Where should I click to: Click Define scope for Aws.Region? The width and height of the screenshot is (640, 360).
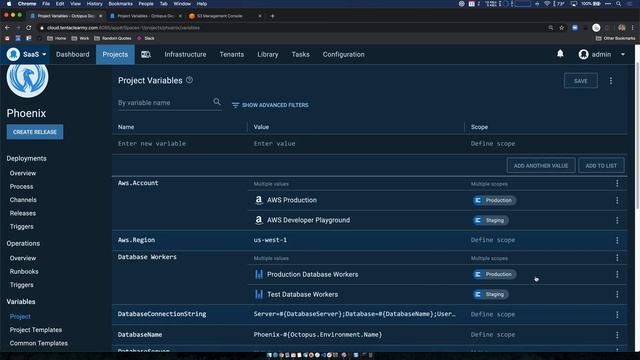coord(493,240)
